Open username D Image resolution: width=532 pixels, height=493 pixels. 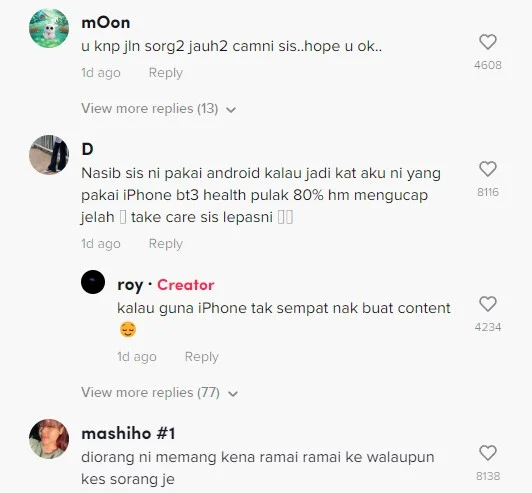pos(87,149)
